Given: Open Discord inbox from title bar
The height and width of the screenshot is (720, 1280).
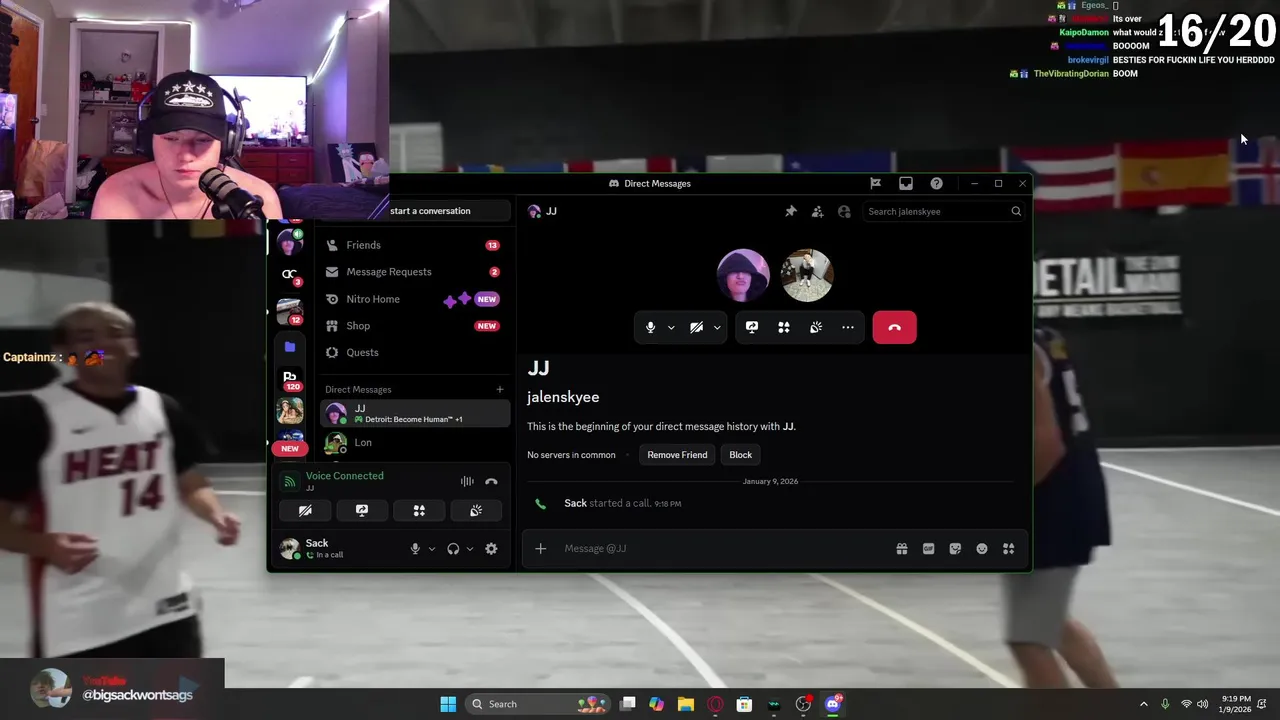Looking at the screenshot, I should (x=906, y=183).
